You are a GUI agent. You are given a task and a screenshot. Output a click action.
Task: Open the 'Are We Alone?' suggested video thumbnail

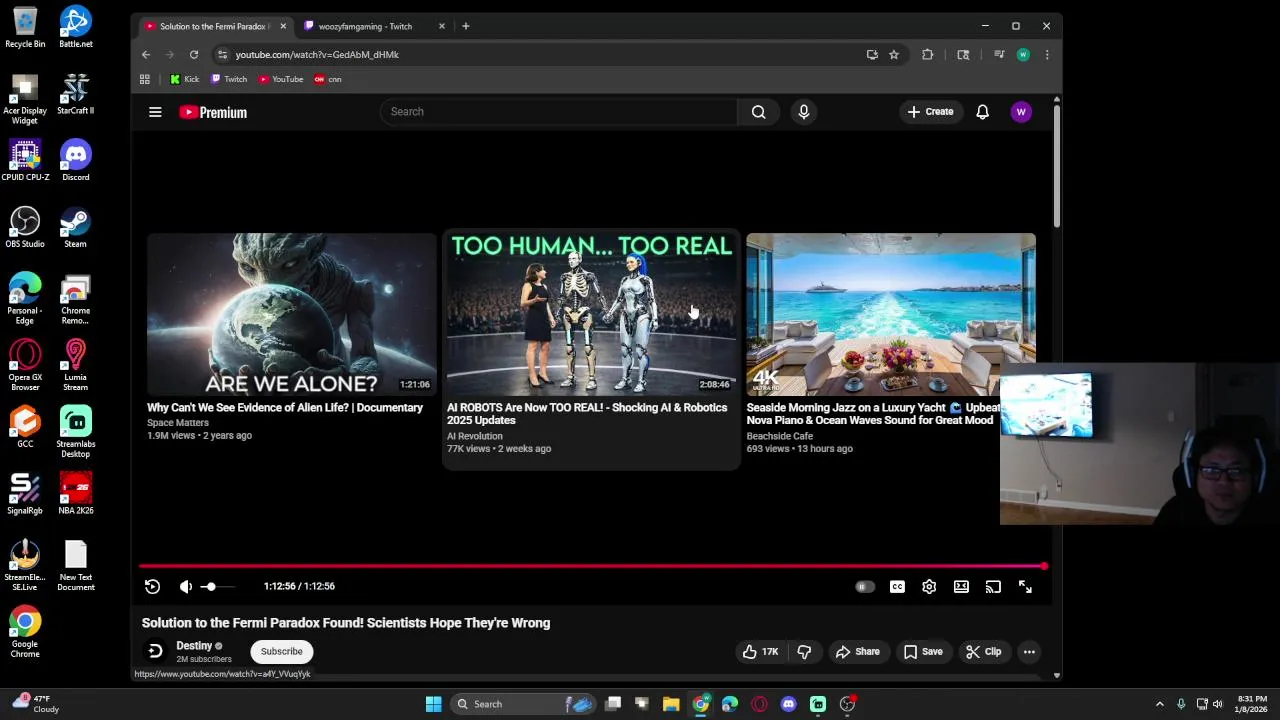pos(291,314)
